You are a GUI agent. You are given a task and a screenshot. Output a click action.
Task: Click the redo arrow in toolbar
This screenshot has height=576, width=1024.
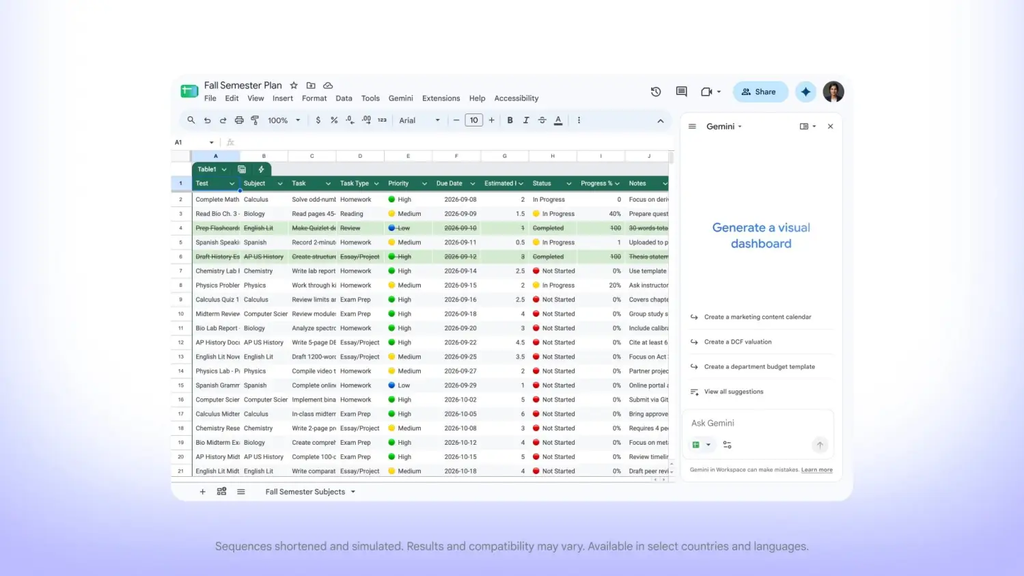coord(223,120)
